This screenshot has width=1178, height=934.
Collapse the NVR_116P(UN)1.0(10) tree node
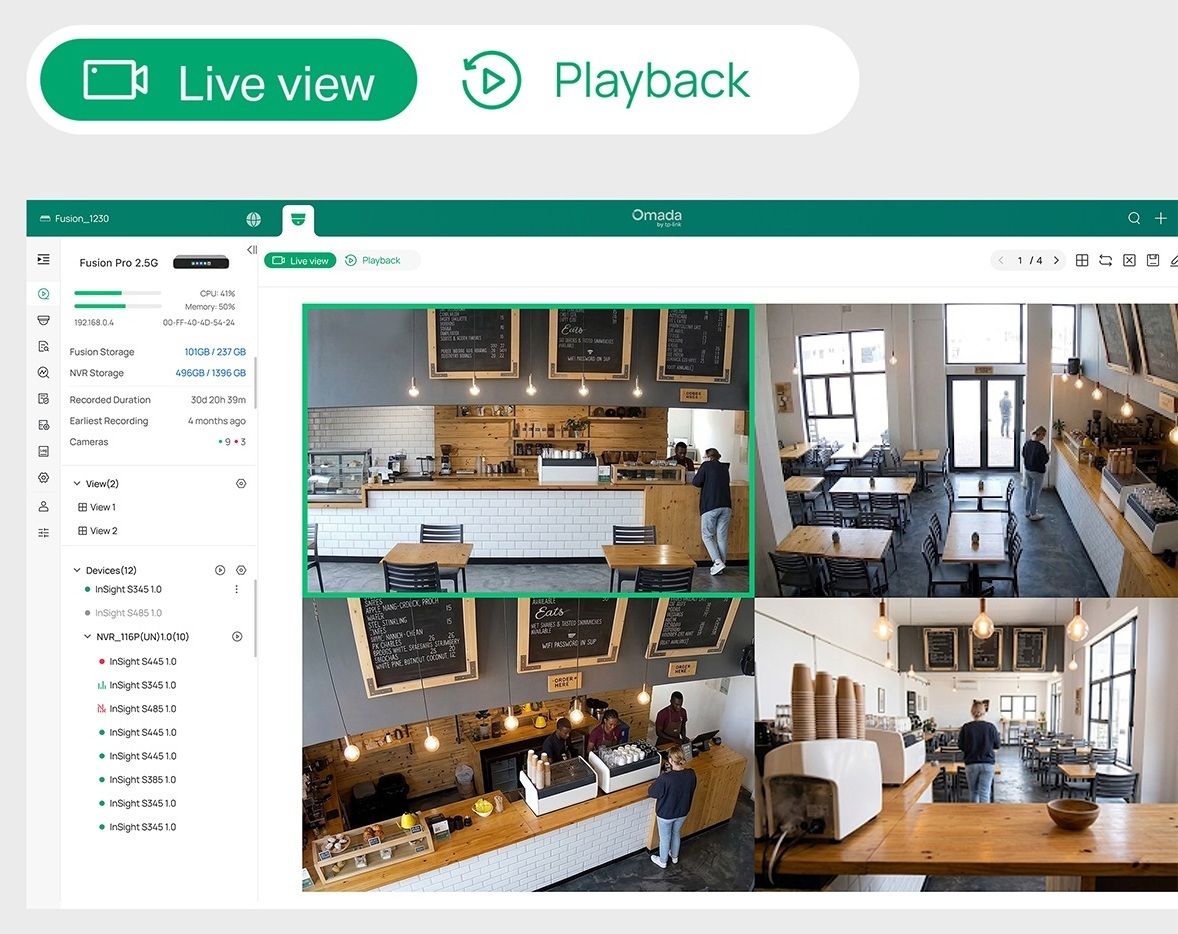coord(87,636)
